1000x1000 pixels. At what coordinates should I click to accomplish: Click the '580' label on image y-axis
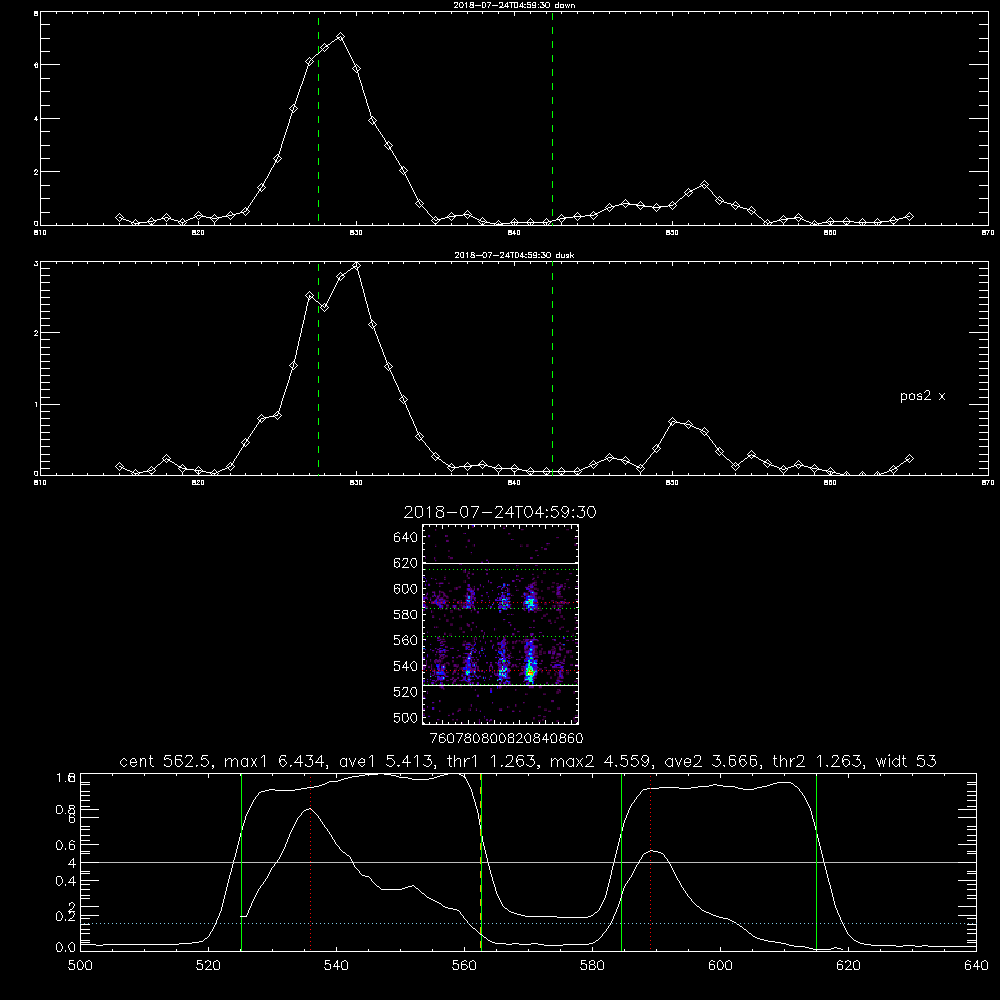[406, 615]
